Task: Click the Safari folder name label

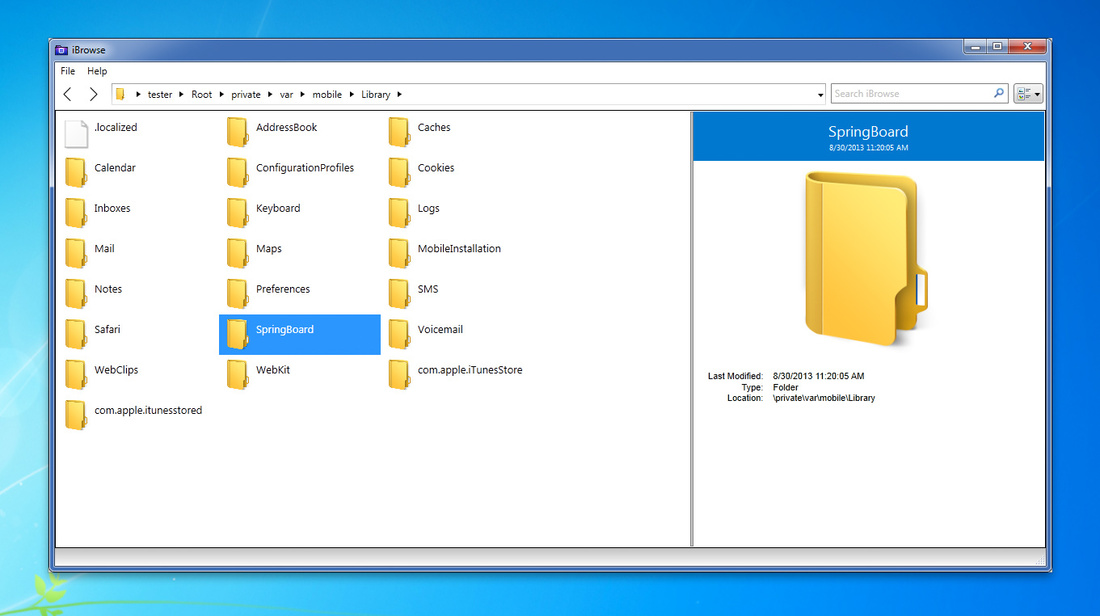Action: (x=107, y=329)
